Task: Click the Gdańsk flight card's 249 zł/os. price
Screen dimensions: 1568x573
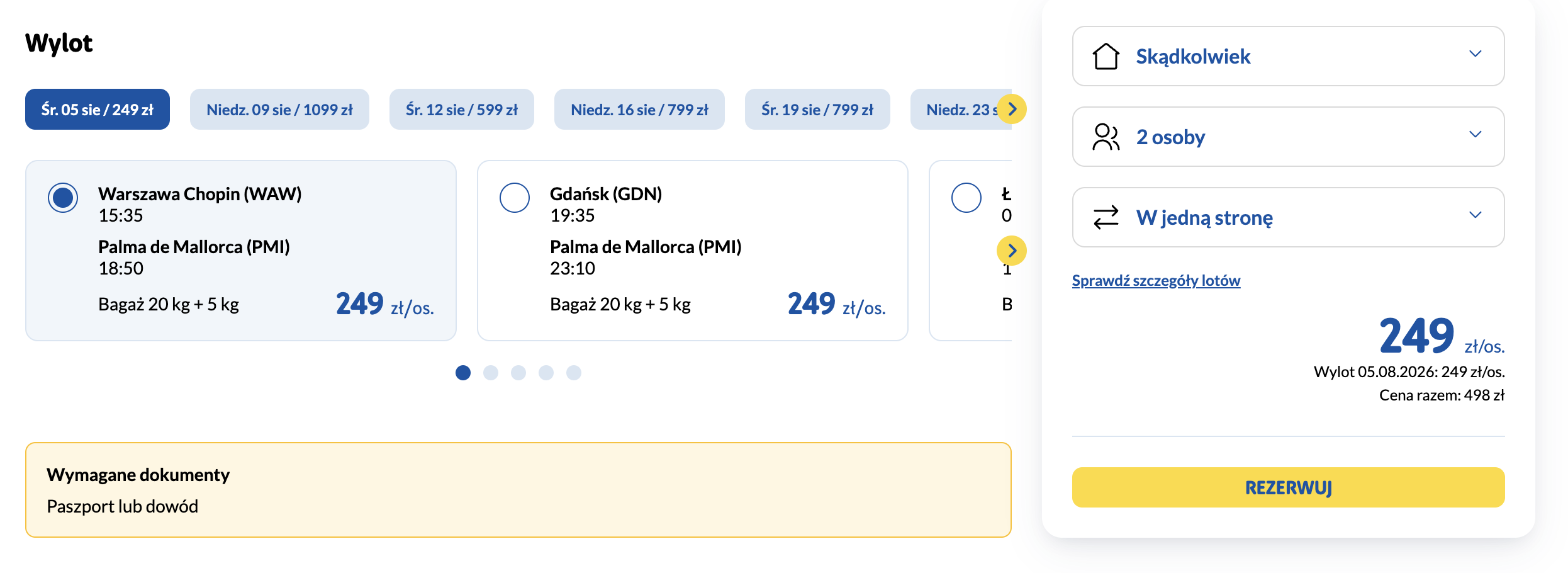Action: [837, 304]
